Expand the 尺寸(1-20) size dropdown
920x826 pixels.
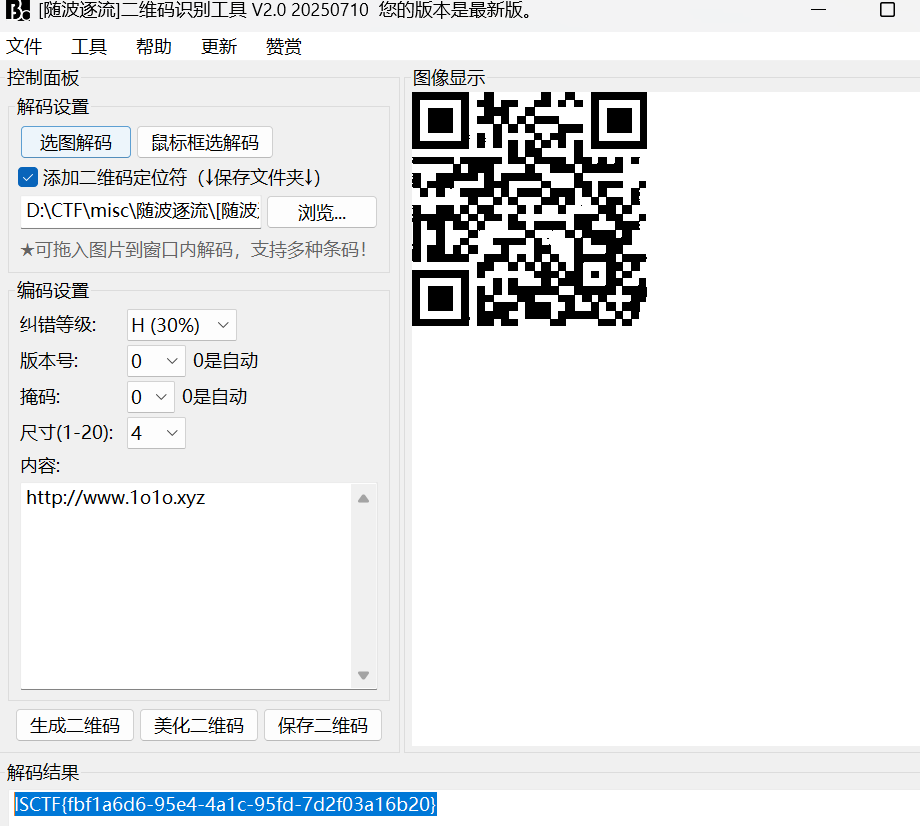157,433
